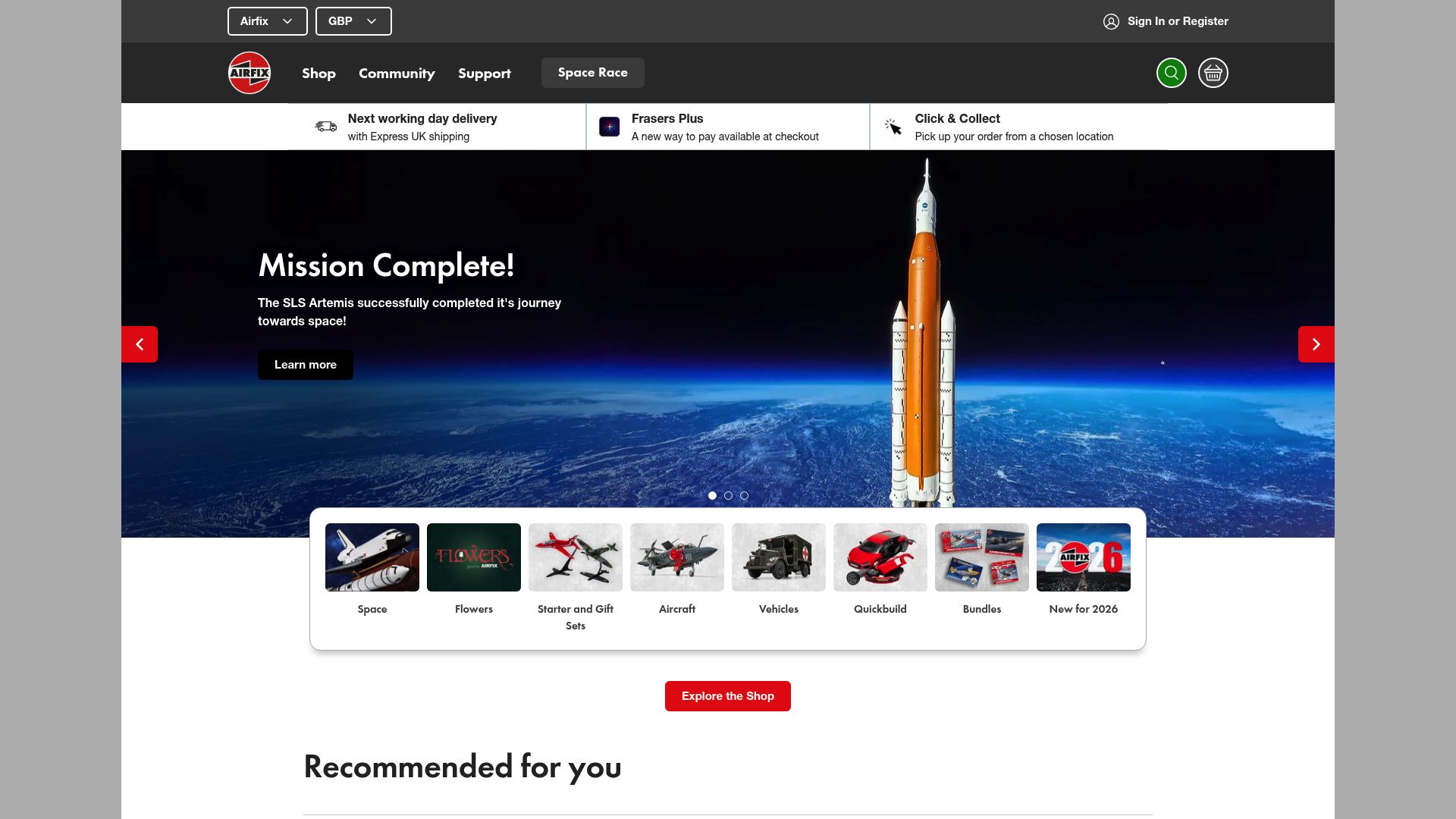Open the Airfix brand dropdown
The width and height of the screenshot is (1456, 819).
tap(267, 21)
